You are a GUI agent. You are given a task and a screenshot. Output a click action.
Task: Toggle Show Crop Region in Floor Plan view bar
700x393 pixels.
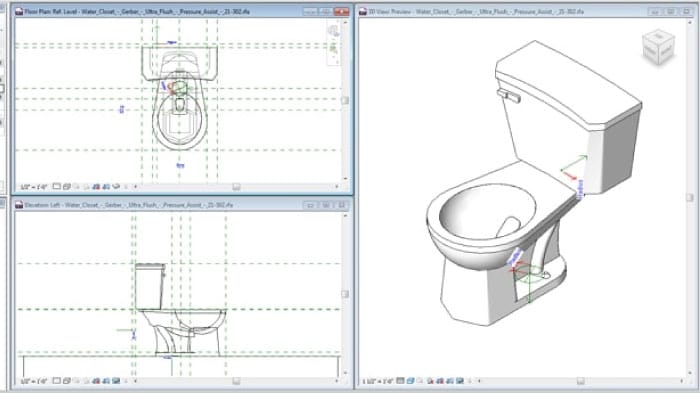106,186
